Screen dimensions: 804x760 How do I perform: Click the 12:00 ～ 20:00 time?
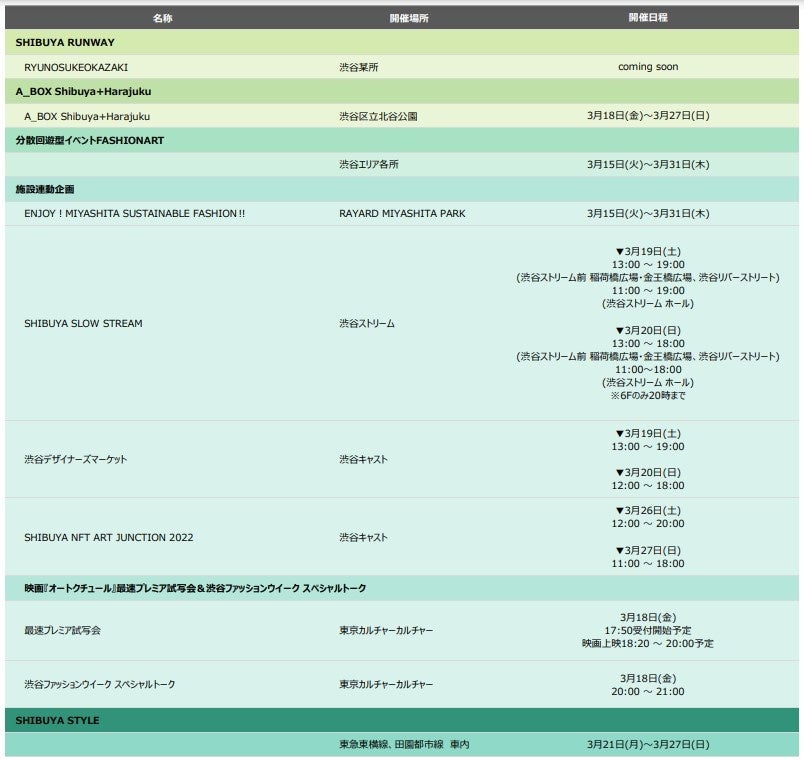coord(648,524)
